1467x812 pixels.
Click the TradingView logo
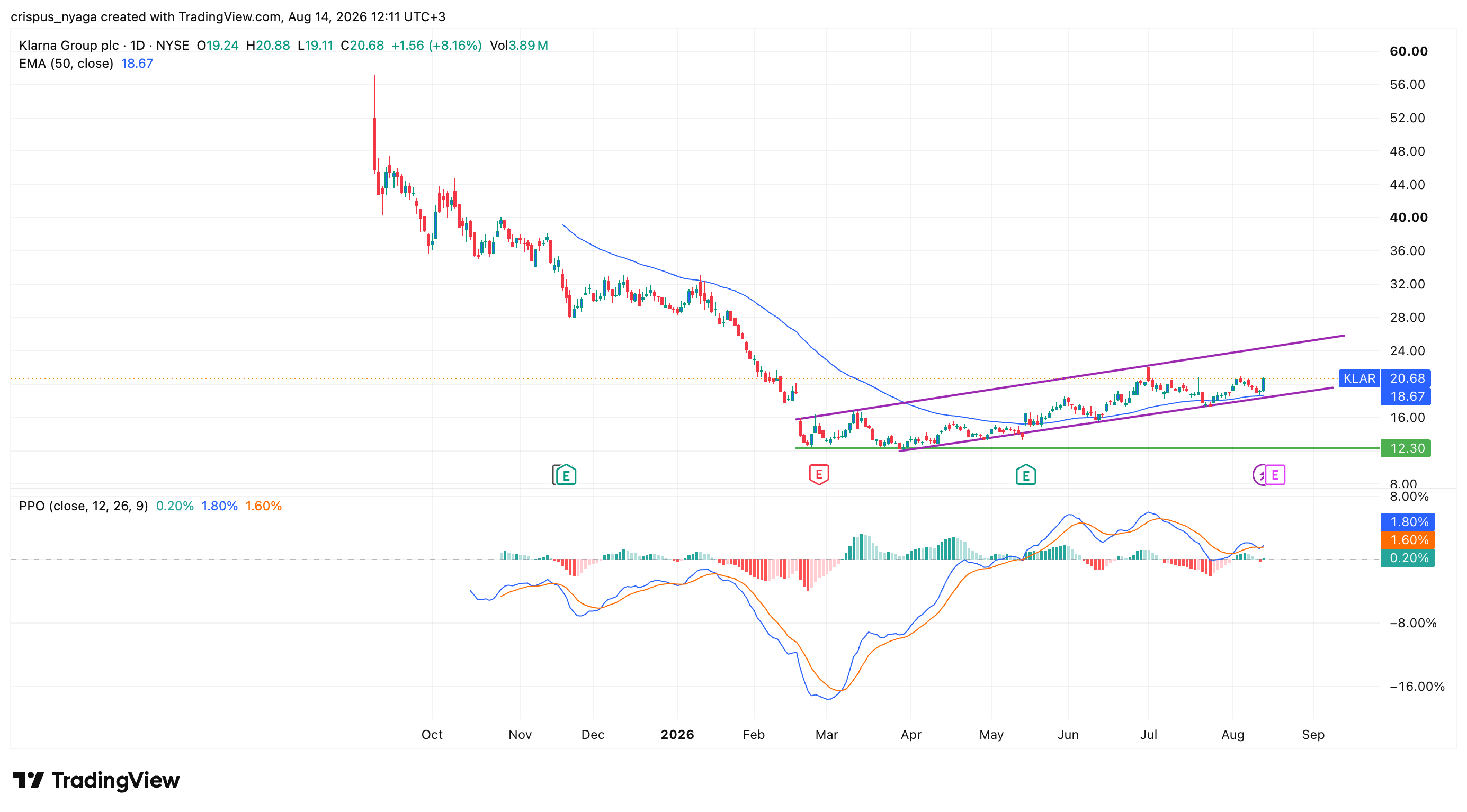(96, 780)
